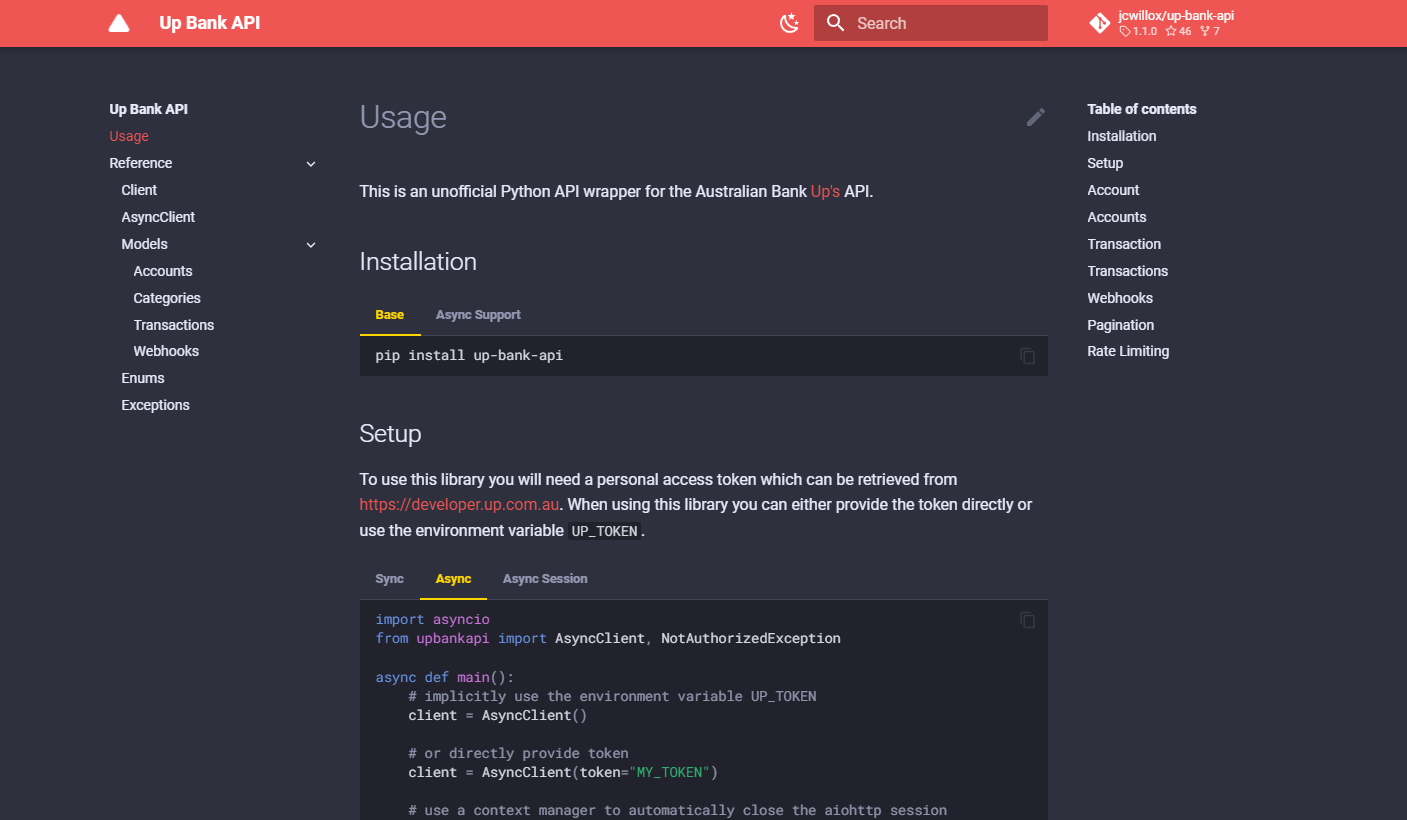The image size is (1407, 820).
Task: Go to AsyncClient reference page
Action: tap(158, 217)
